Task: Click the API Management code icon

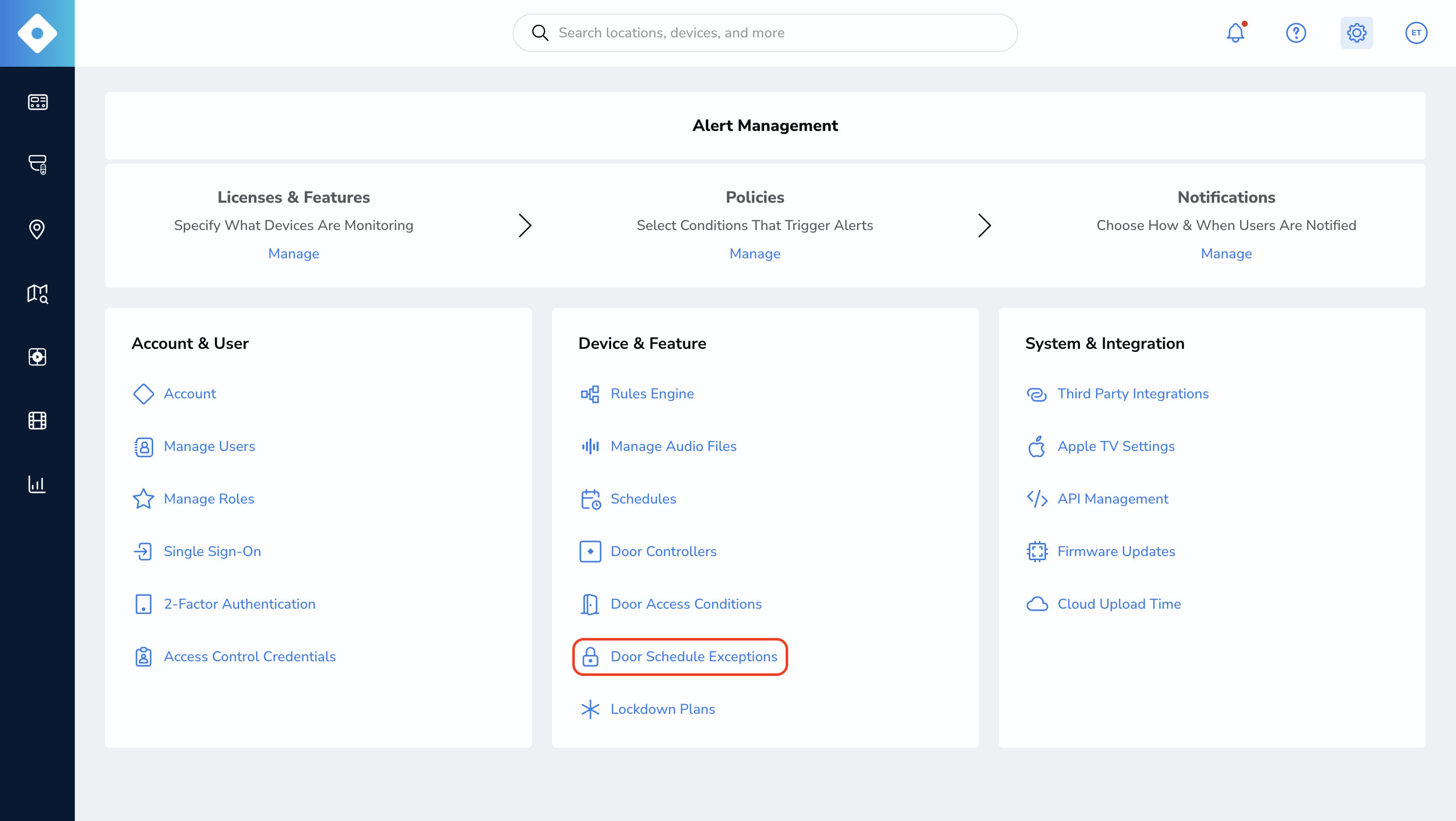Action: (x=1037, y=499)
